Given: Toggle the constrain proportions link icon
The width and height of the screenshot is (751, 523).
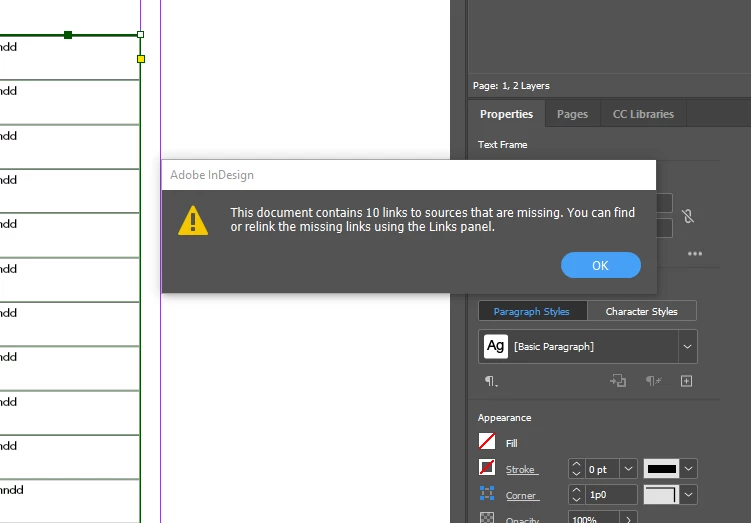Looking at the screenshot, I should pyautogui.click(x=688, y=216).
